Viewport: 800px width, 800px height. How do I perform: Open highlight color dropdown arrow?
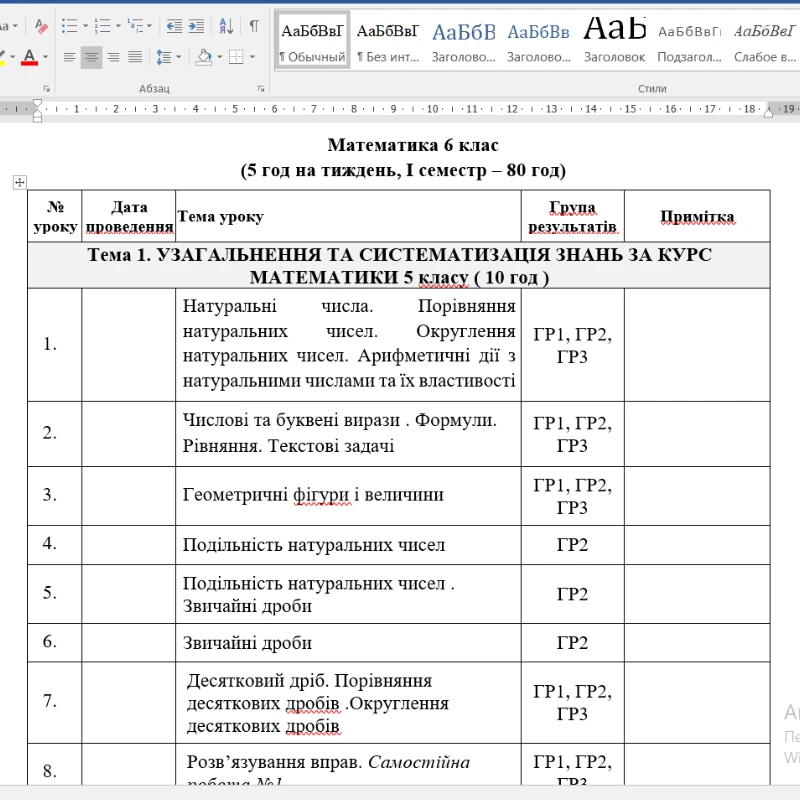[12, 57]
